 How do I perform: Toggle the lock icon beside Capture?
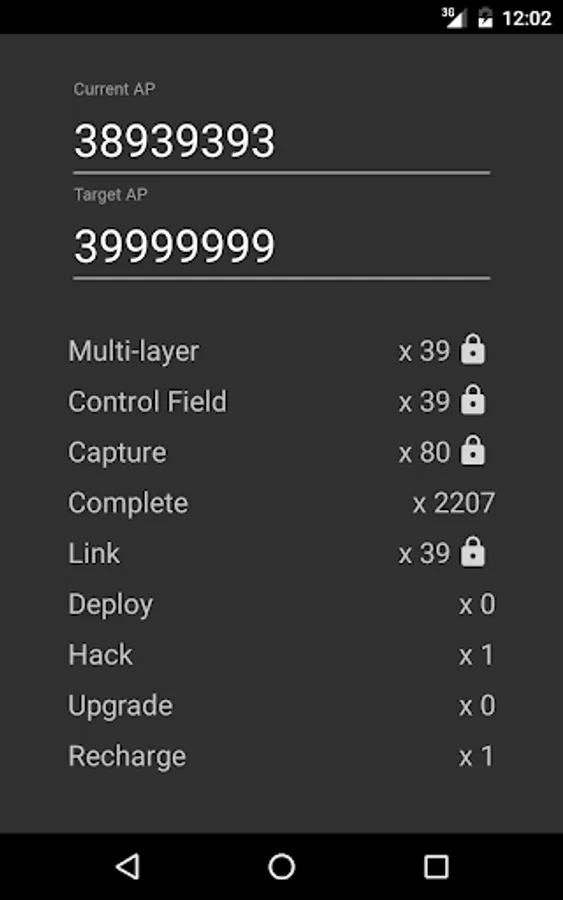coord(473,451)
